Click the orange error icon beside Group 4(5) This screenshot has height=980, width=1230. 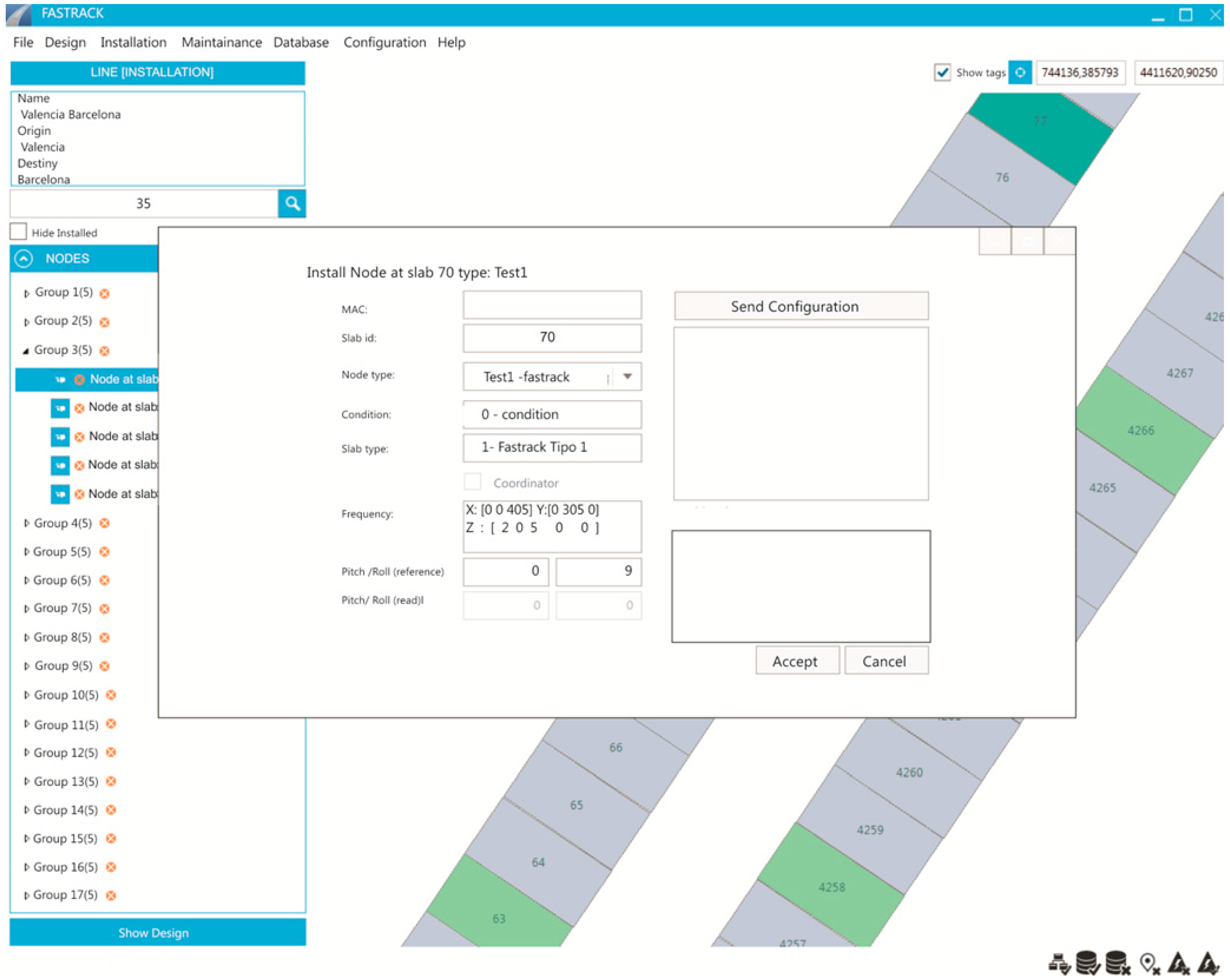click(105, 523)
